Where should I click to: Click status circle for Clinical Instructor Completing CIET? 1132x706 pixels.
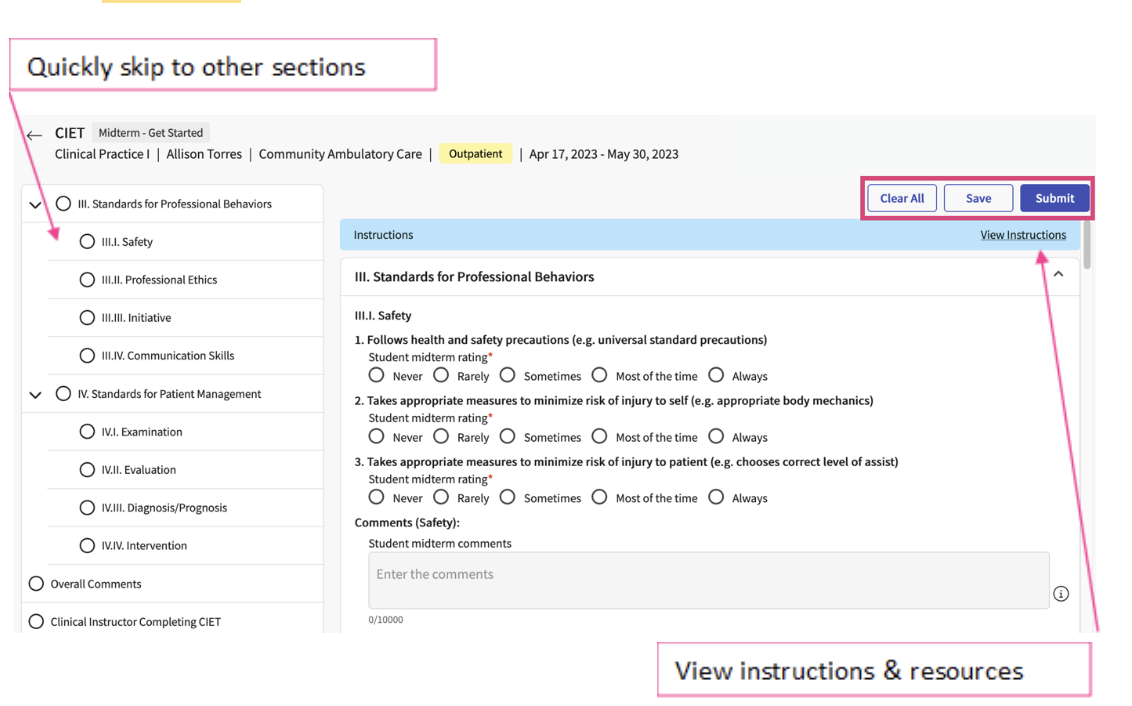coord(37,622)
